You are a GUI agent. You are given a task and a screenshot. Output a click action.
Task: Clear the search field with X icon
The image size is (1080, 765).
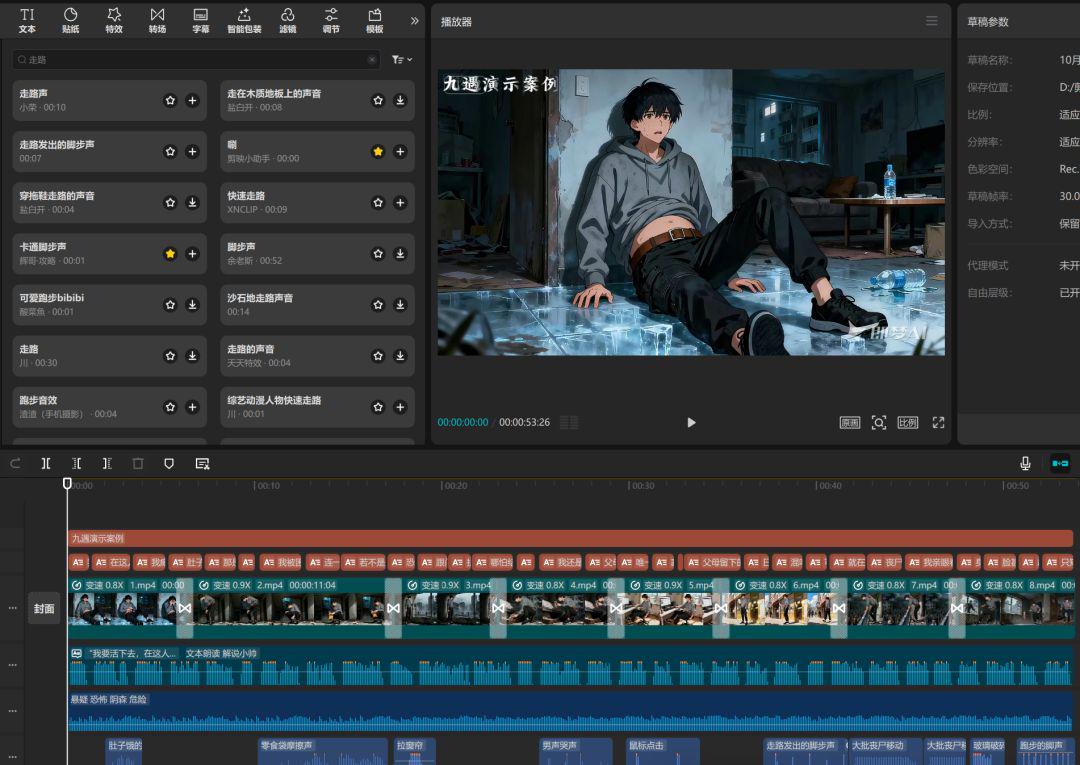pyautogui.click(x=372, y=60)
